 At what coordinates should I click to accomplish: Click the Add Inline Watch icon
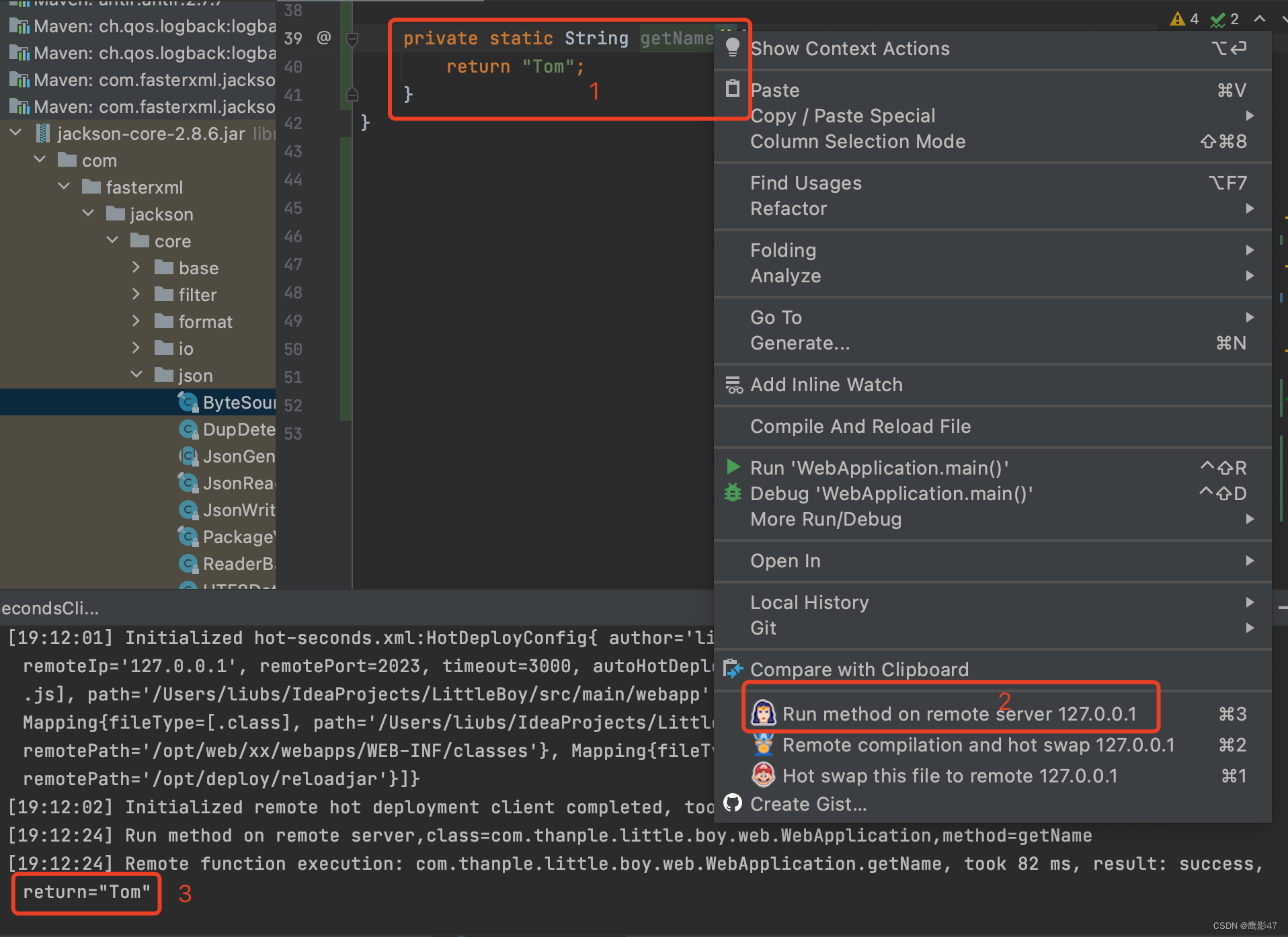[x=733, y=384]
